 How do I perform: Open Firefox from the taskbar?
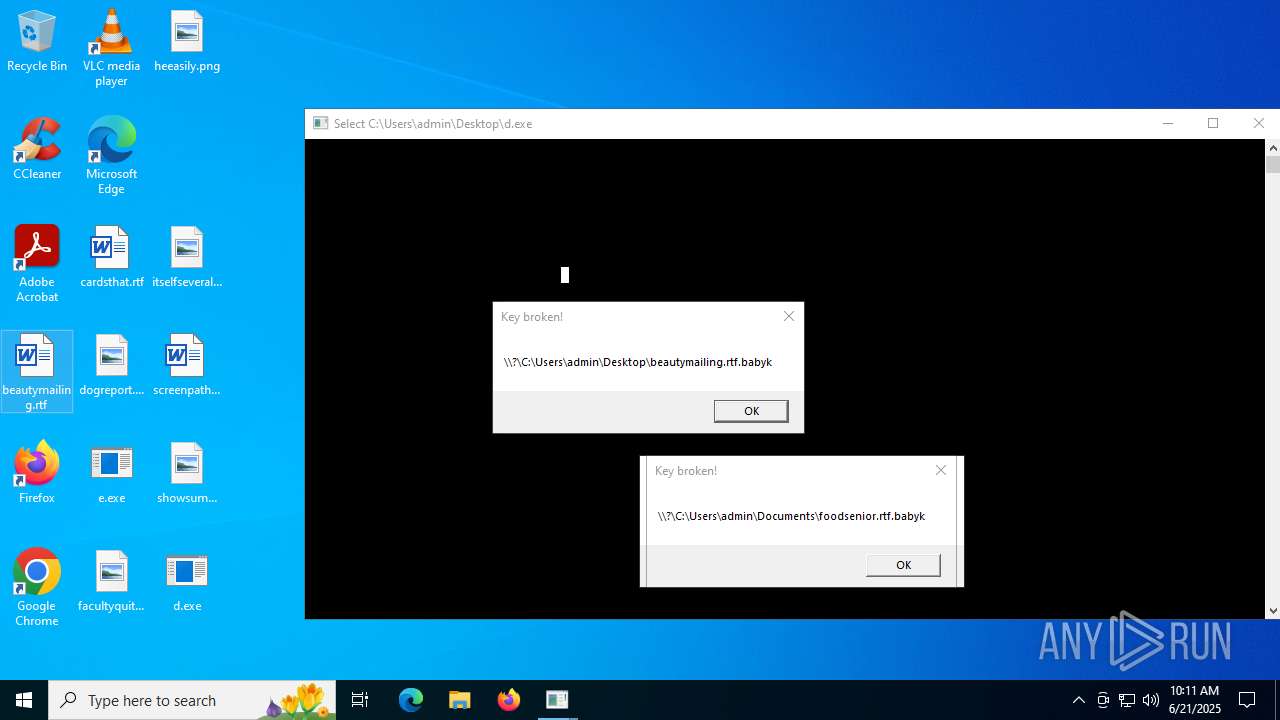click(508, 700)
